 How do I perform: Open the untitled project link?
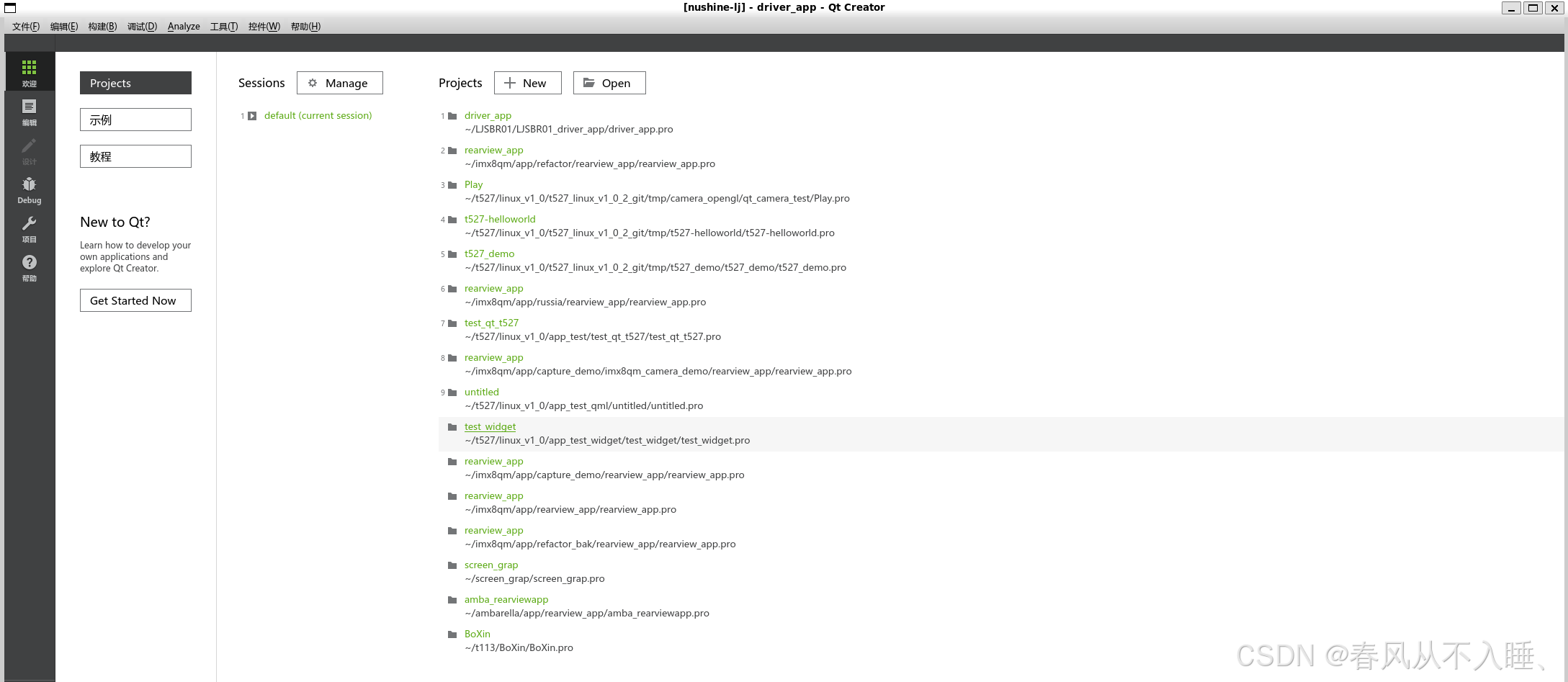point(481,392)
